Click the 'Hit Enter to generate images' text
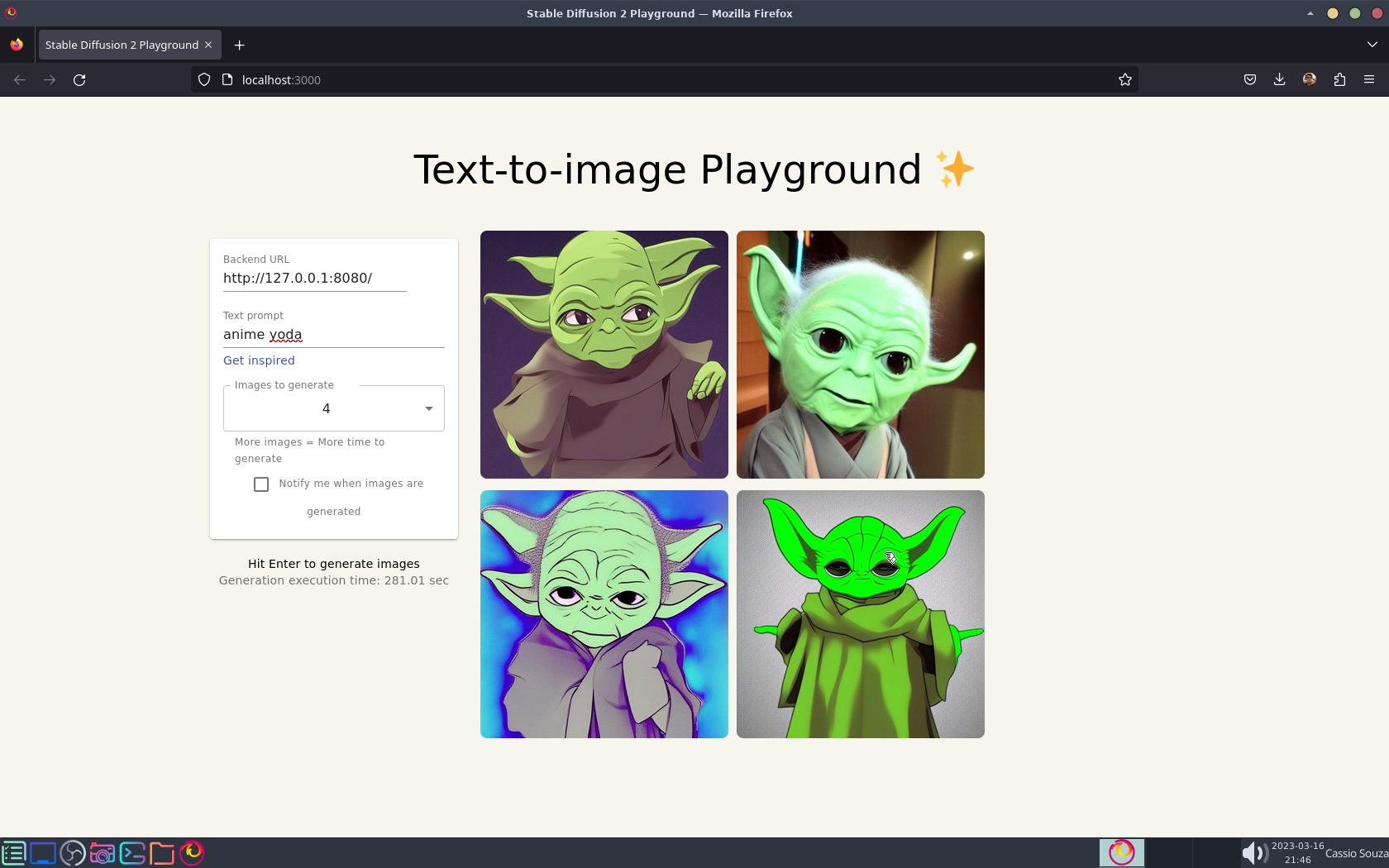This screenshot has width=1389, height=868. point(334,564)
